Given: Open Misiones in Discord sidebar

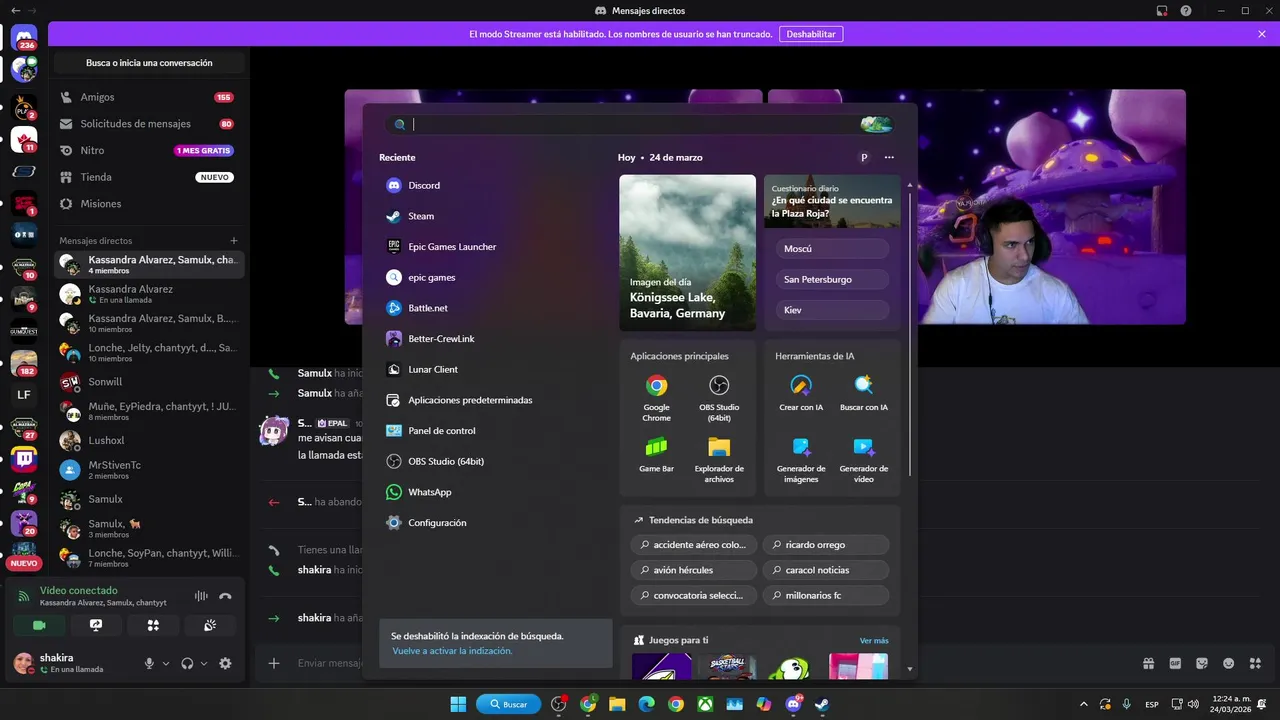Looking at the screenshot, I should (x=147, y=203).
